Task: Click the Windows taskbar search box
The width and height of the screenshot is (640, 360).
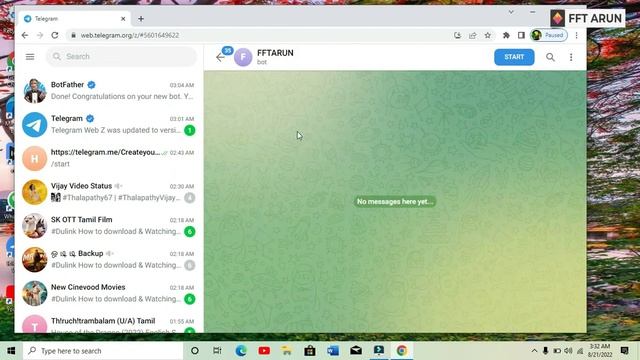Action: coord(103,351)
